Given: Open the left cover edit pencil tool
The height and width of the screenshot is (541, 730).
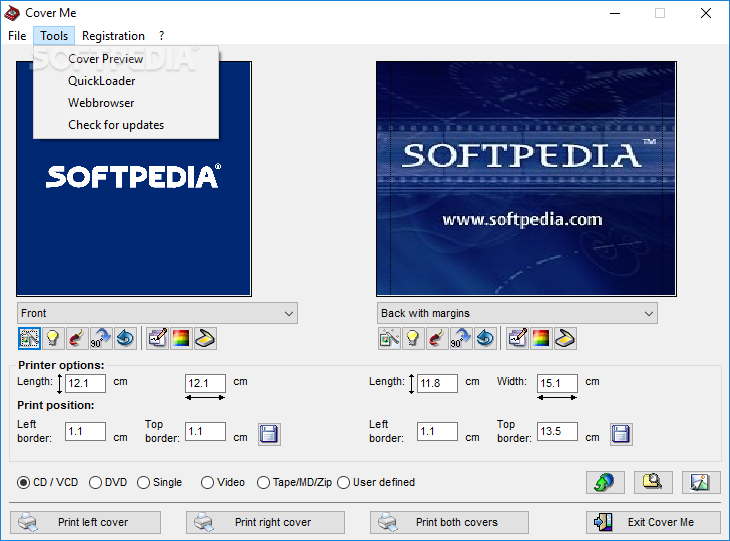Looking at the screenshot, I should click(157, 338).
